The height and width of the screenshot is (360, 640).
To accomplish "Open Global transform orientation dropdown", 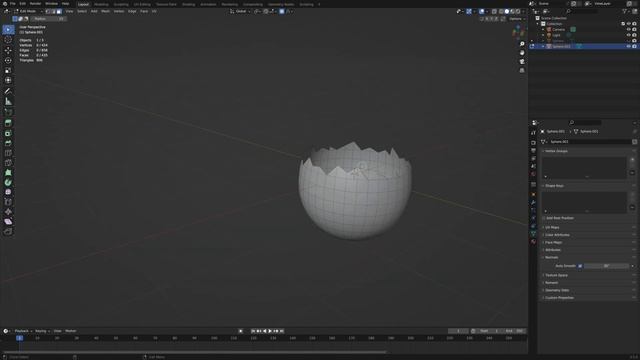I will point(240,11).
